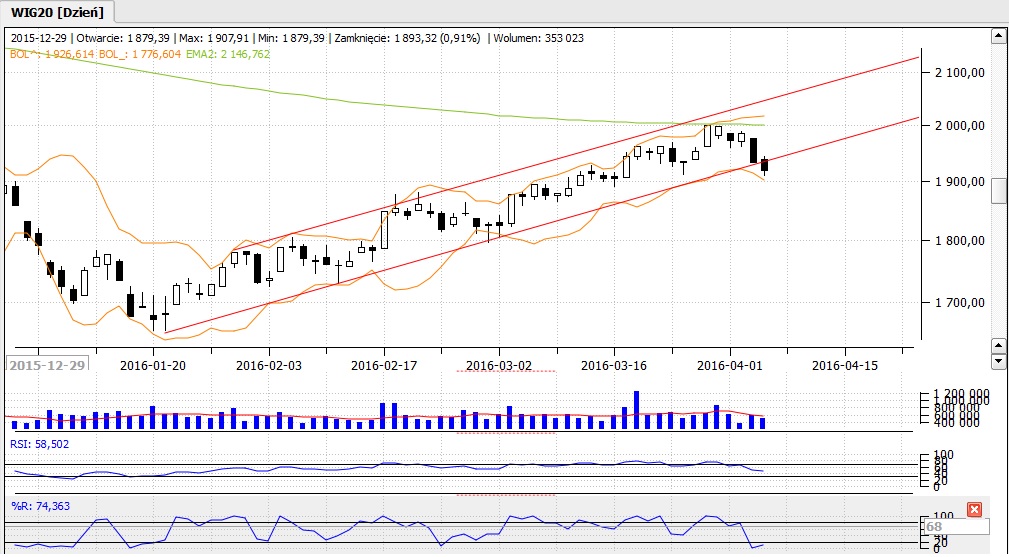Click the RSI: 58,502 indicator label
Screen dimensions: 1009x557
[x=40, y=444]
